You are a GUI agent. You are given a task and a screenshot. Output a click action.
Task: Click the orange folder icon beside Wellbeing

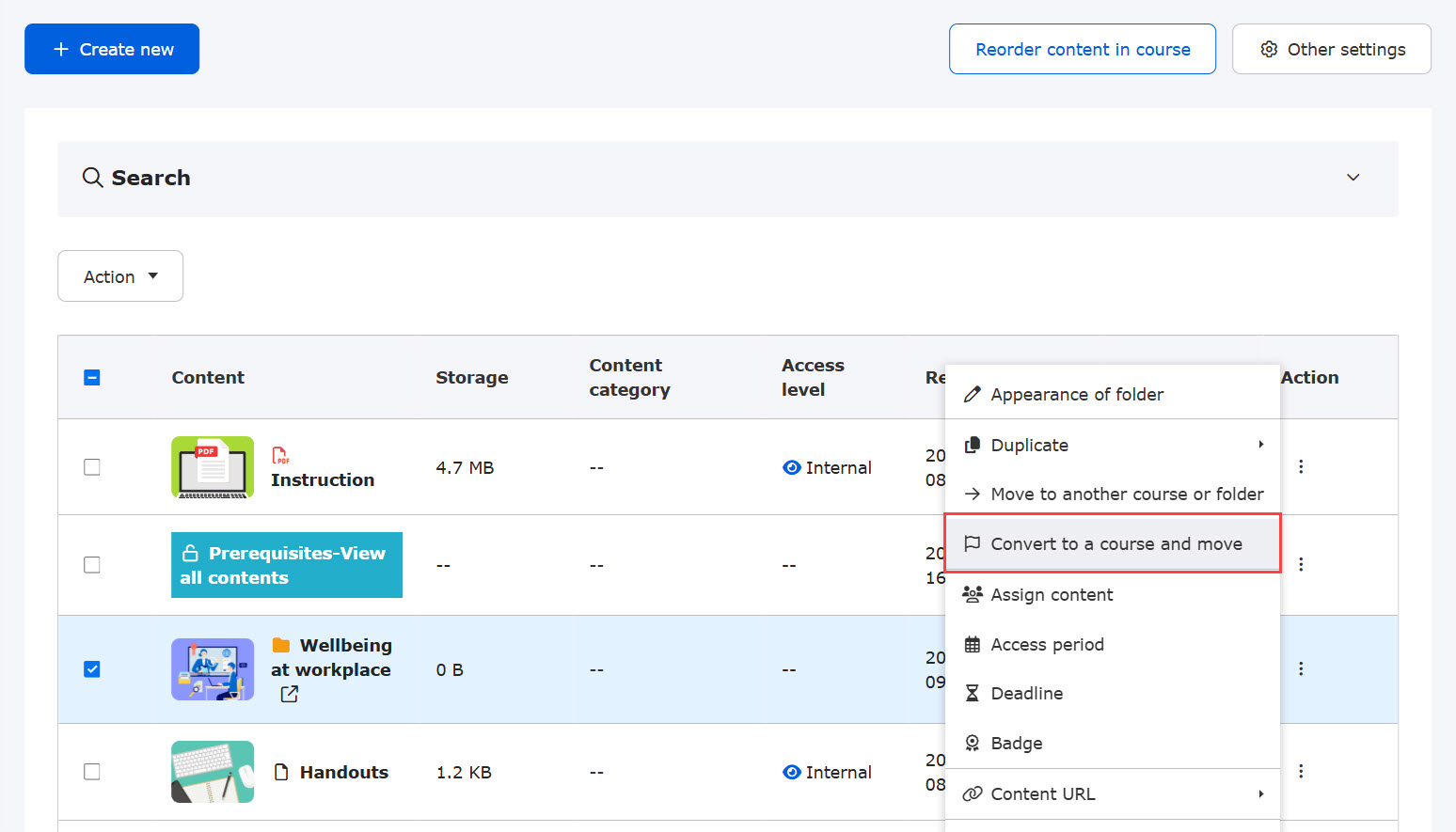(280, 645)
